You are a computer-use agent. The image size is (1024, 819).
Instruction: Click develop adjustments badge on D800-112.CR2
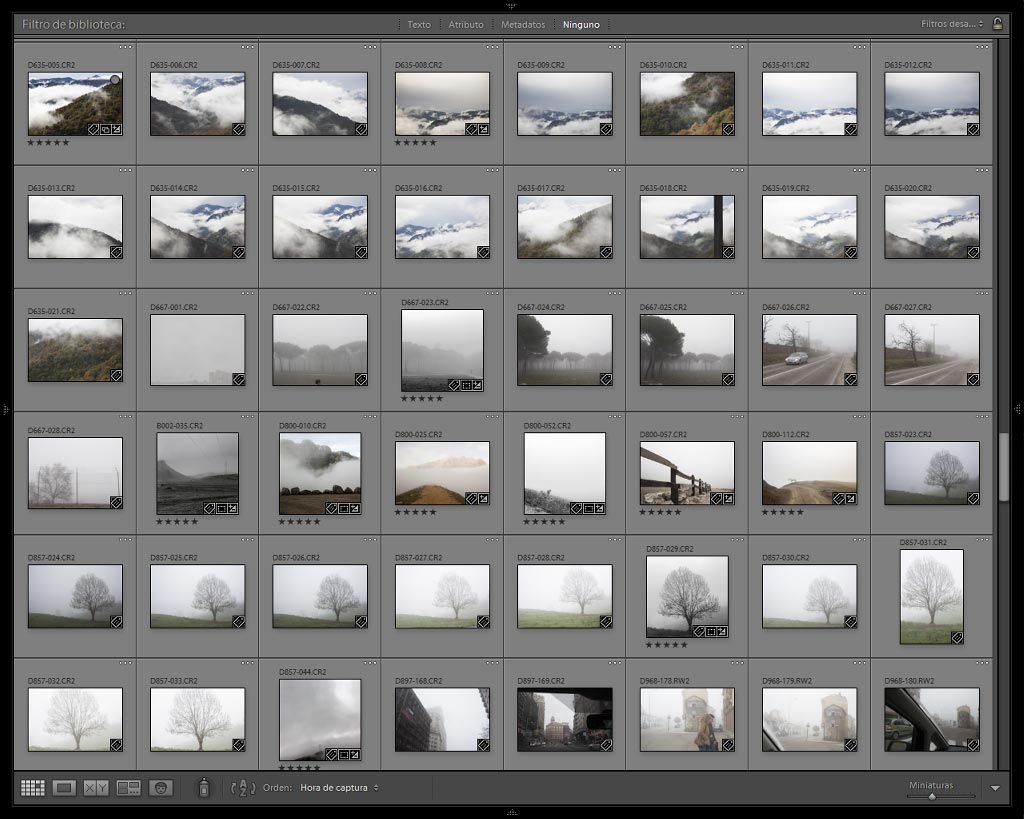click(x=851, y=498)
